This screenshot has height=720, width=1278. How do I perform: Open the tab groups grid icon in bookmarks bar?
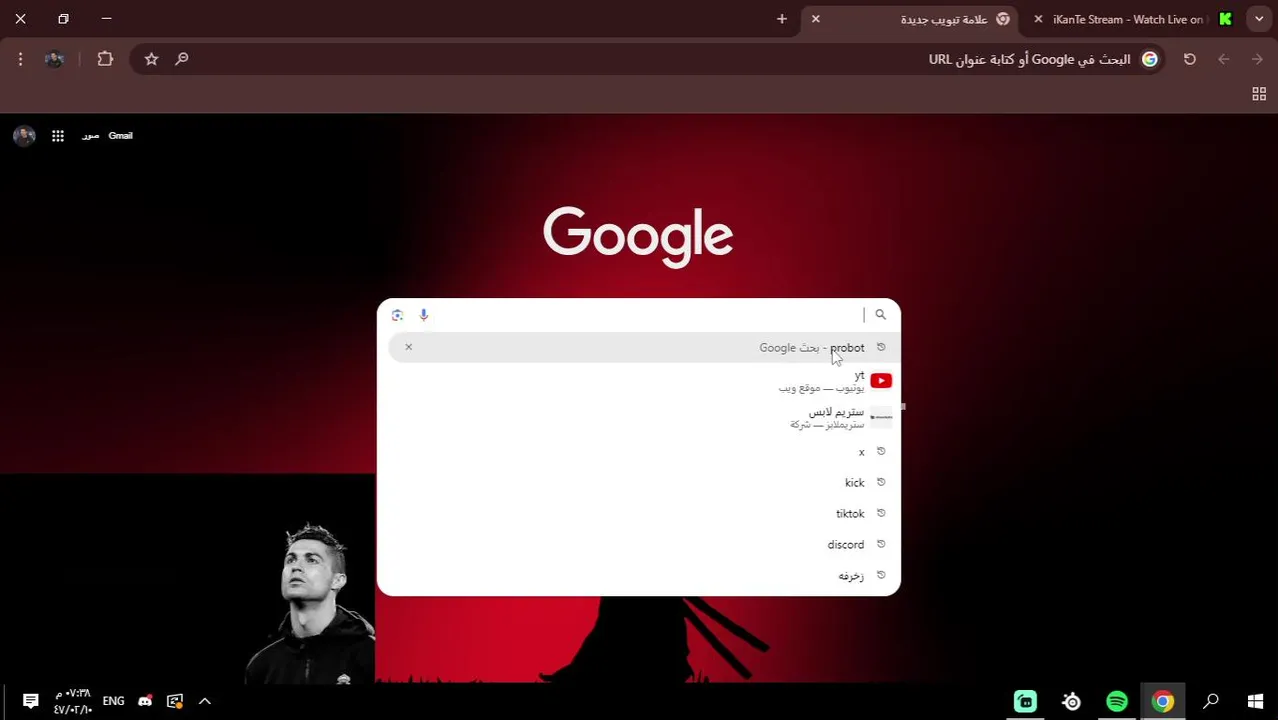click(1259, 94)
